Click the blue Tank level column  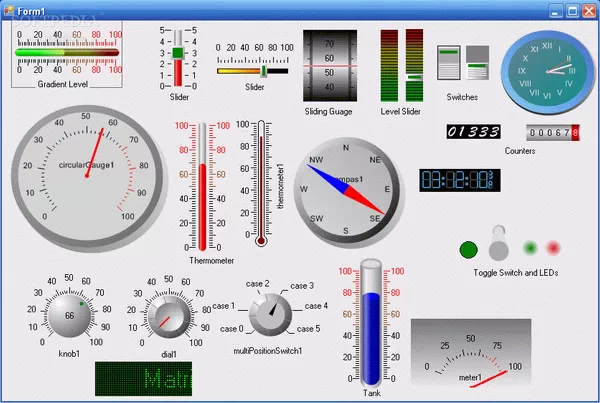point(371,339)
